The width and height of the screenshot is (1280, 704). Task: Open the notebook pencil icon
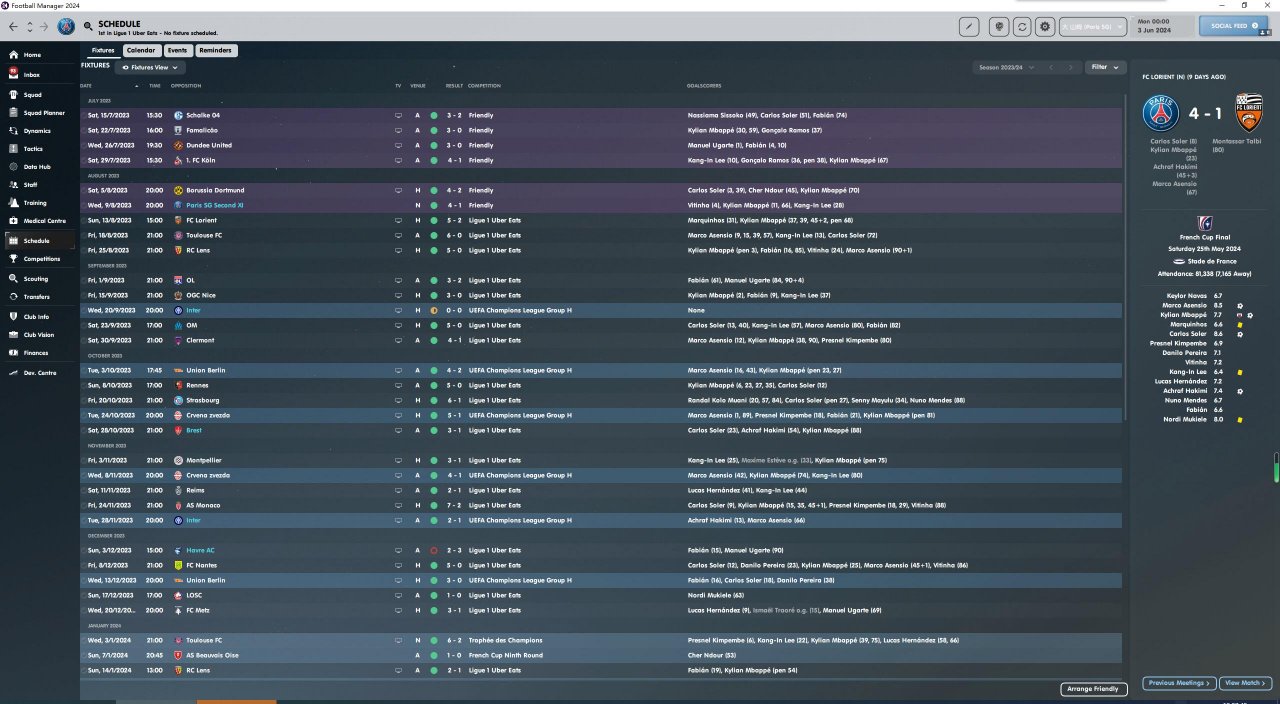968,27
